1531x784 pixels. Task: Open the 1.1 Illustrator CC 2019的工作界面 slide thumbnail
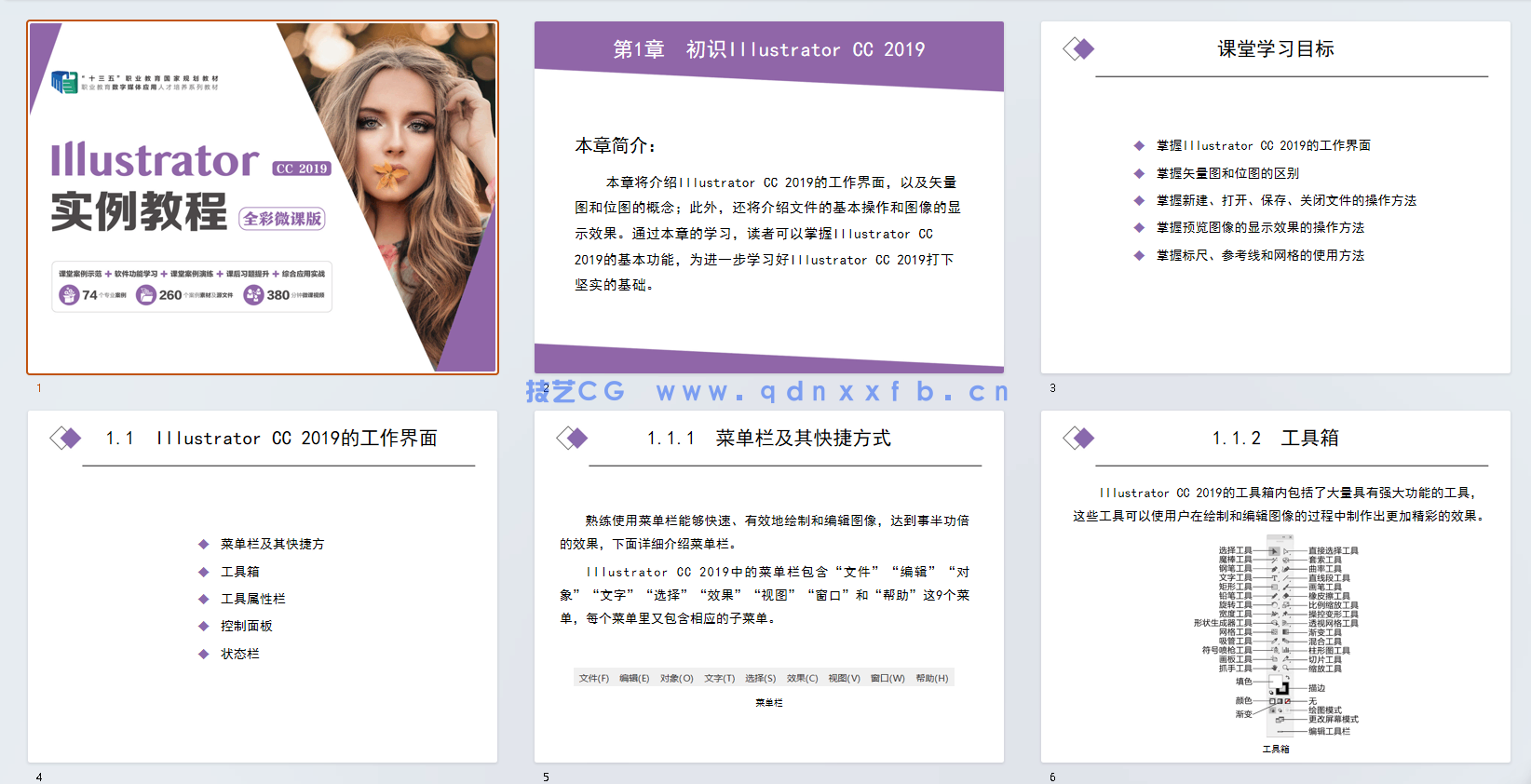263,587
